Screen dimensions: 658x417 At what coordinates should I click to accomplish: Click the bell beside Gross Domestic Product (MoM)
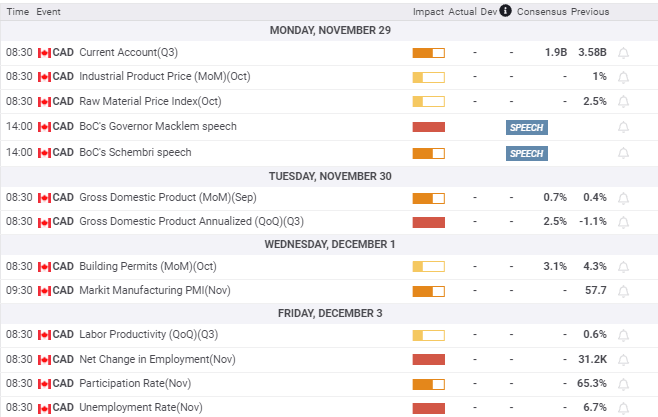(624, 197)
